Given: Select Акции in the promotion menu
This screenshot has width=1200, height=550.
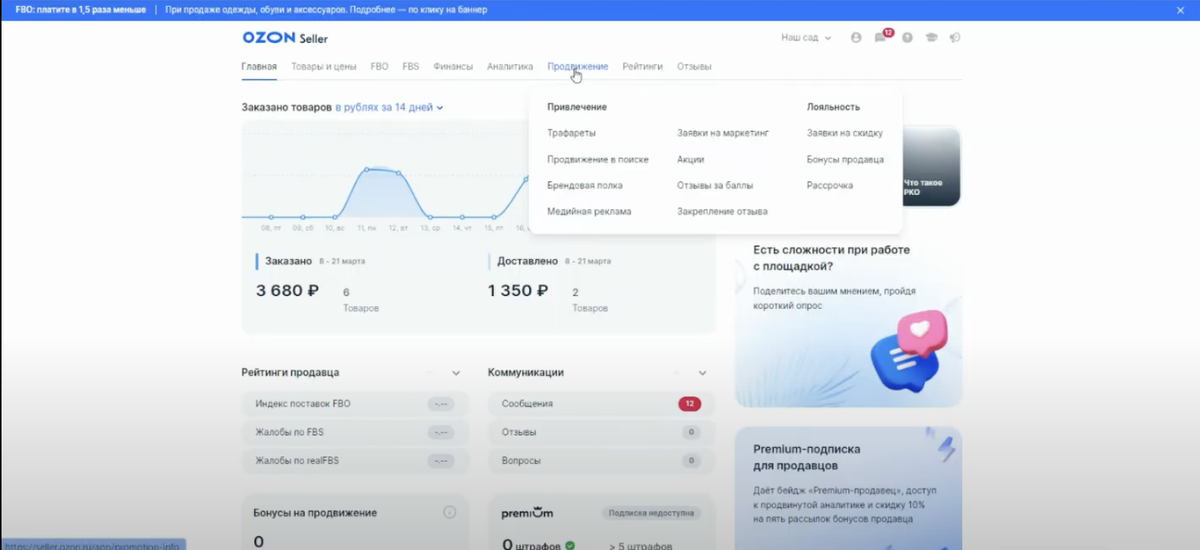Looking at the screenshot, I should point(690,159).
